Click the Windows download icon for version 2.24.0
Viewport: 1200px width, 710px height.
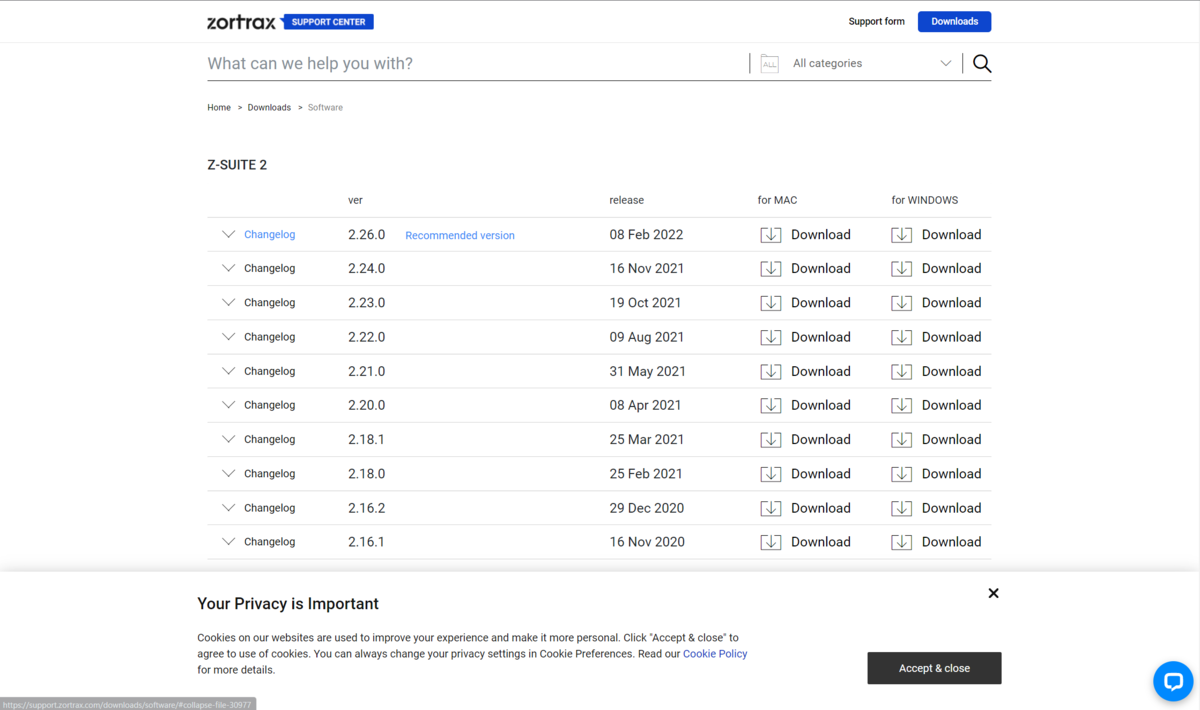tap(902, 269)
